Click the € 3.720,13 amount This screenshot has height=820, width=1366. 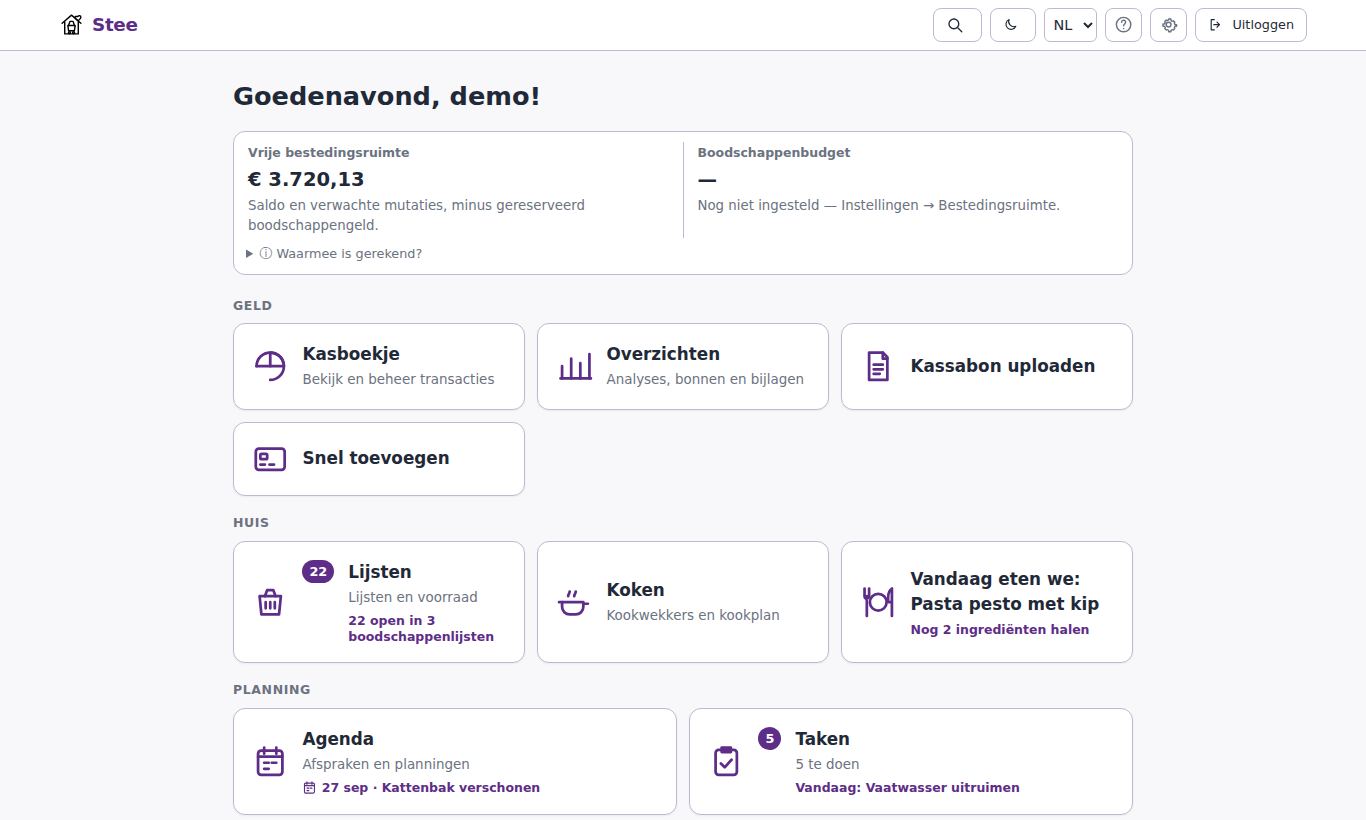coord(306,180)
